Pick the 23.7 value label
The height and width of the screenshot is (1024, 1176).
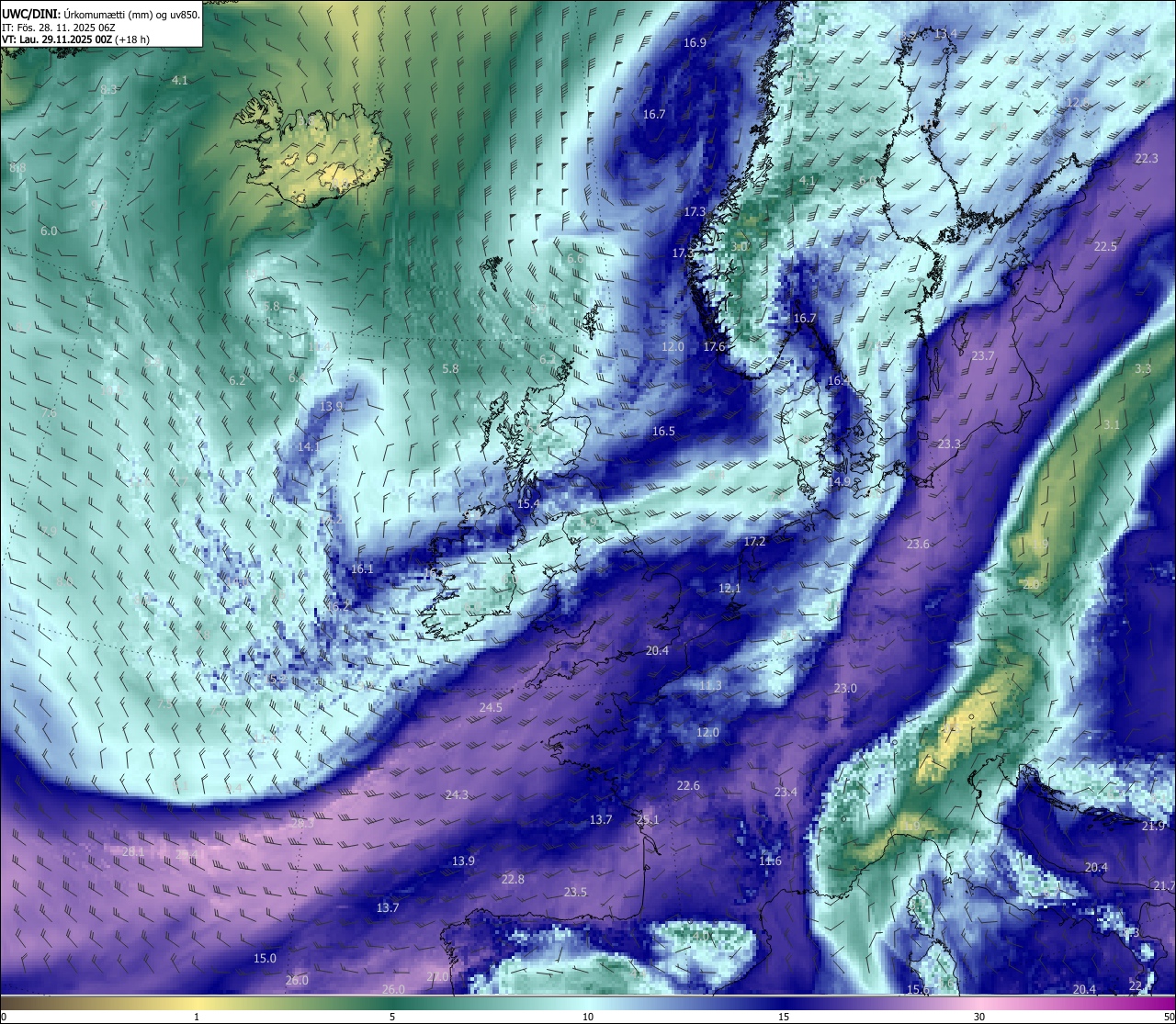tap(982, 356)
